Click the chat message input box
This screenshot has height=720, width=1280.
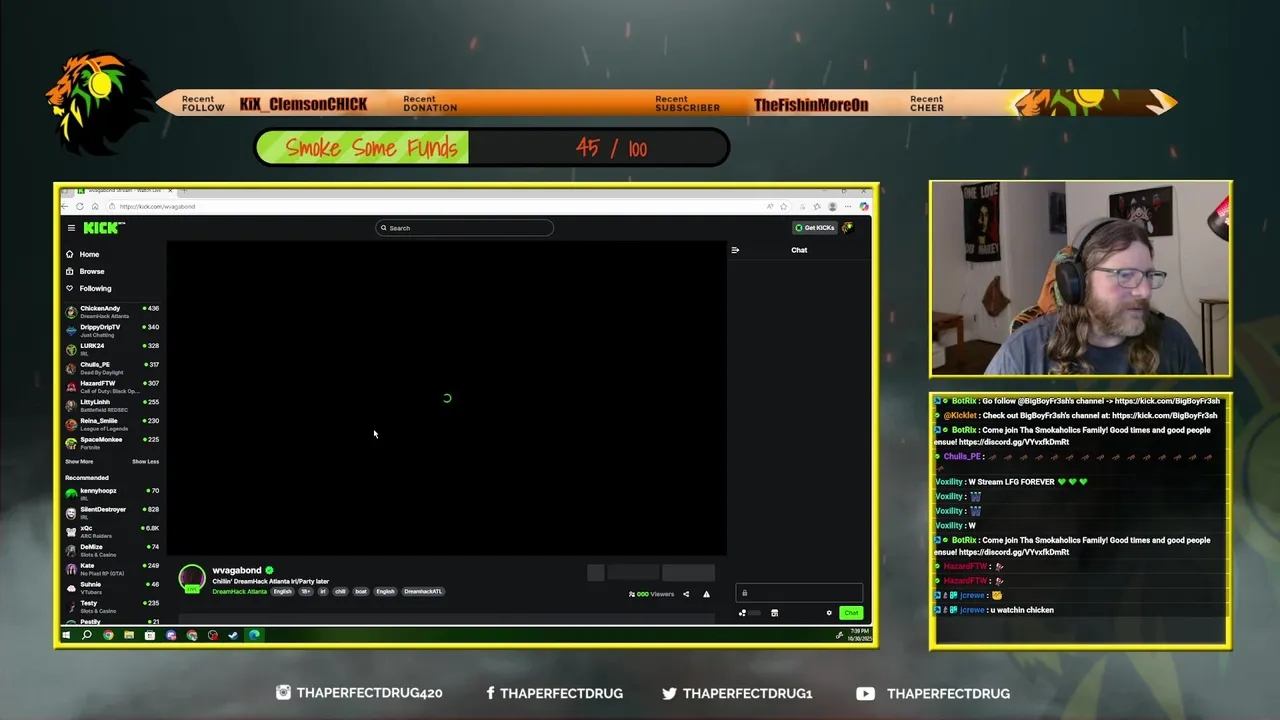(799, 593)
